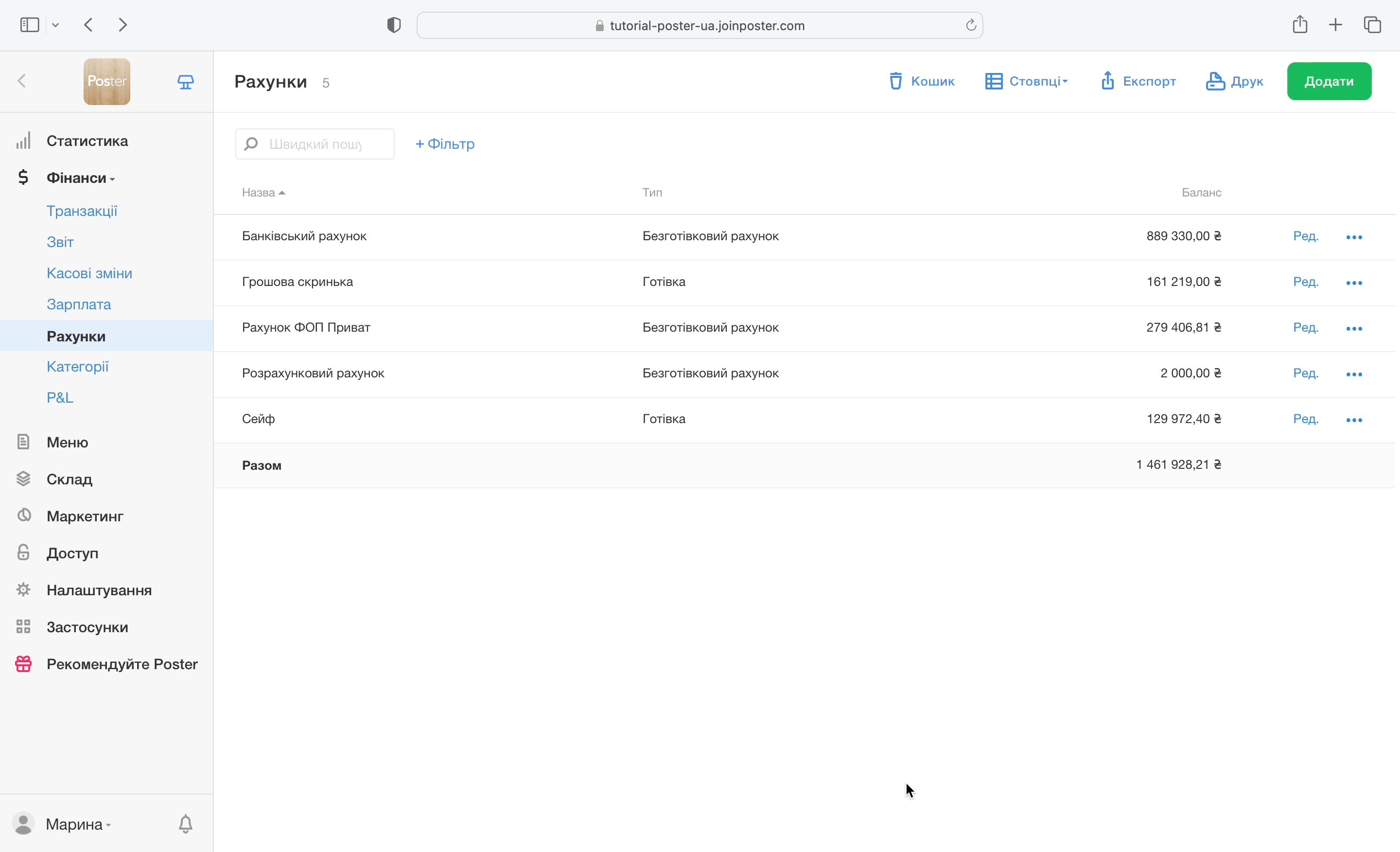Open three-dots menu for Банківський рахунок row
The image size is (1400, 852).
click(x=1353, y=237)
